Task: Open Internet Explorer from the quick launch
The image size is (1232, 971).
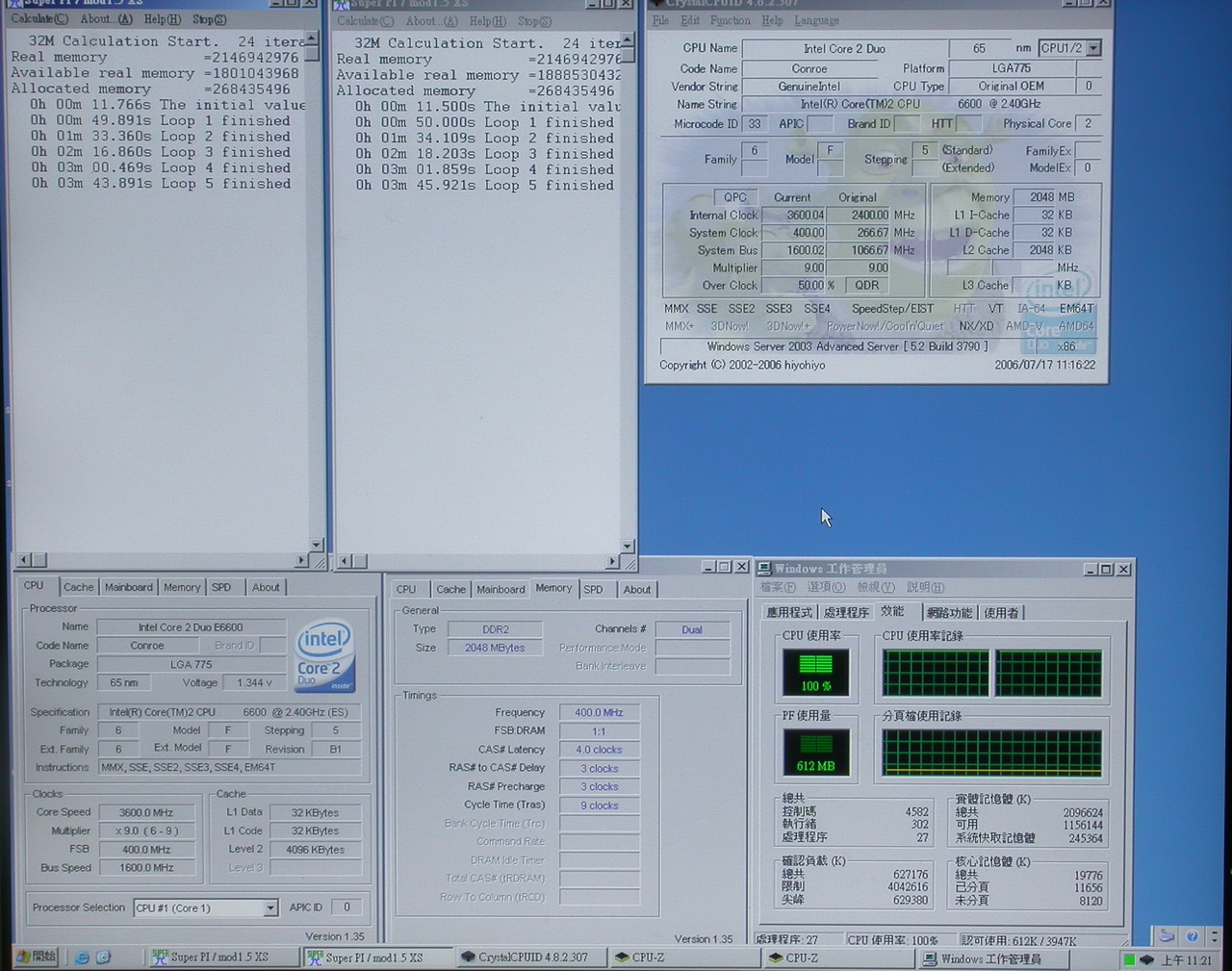Action: (82, 958)
